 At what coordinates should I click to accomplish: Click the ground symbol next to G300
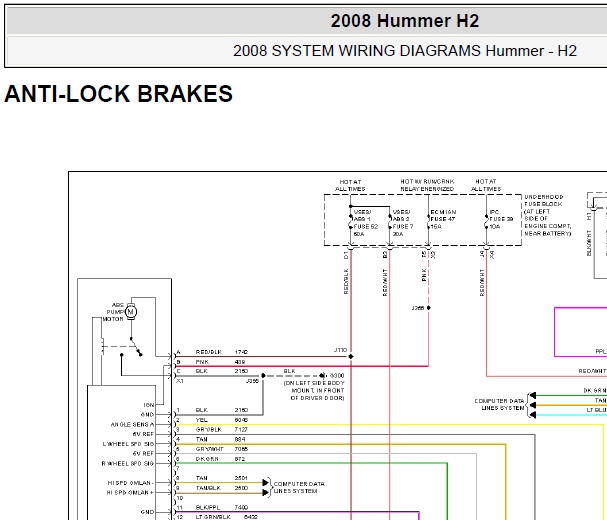322,376
